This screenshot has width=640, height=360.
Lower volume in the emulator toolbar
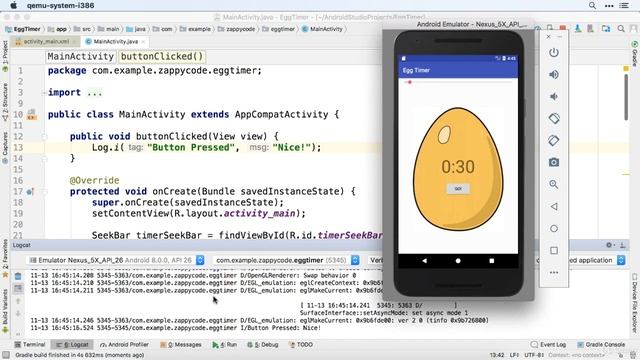click(553, 97)
